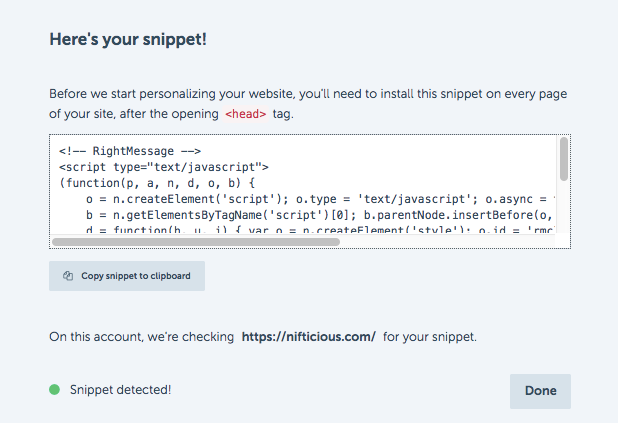Click the clipboard copy icon
Viewport: 618px width, 423px height.
point(68,276)
